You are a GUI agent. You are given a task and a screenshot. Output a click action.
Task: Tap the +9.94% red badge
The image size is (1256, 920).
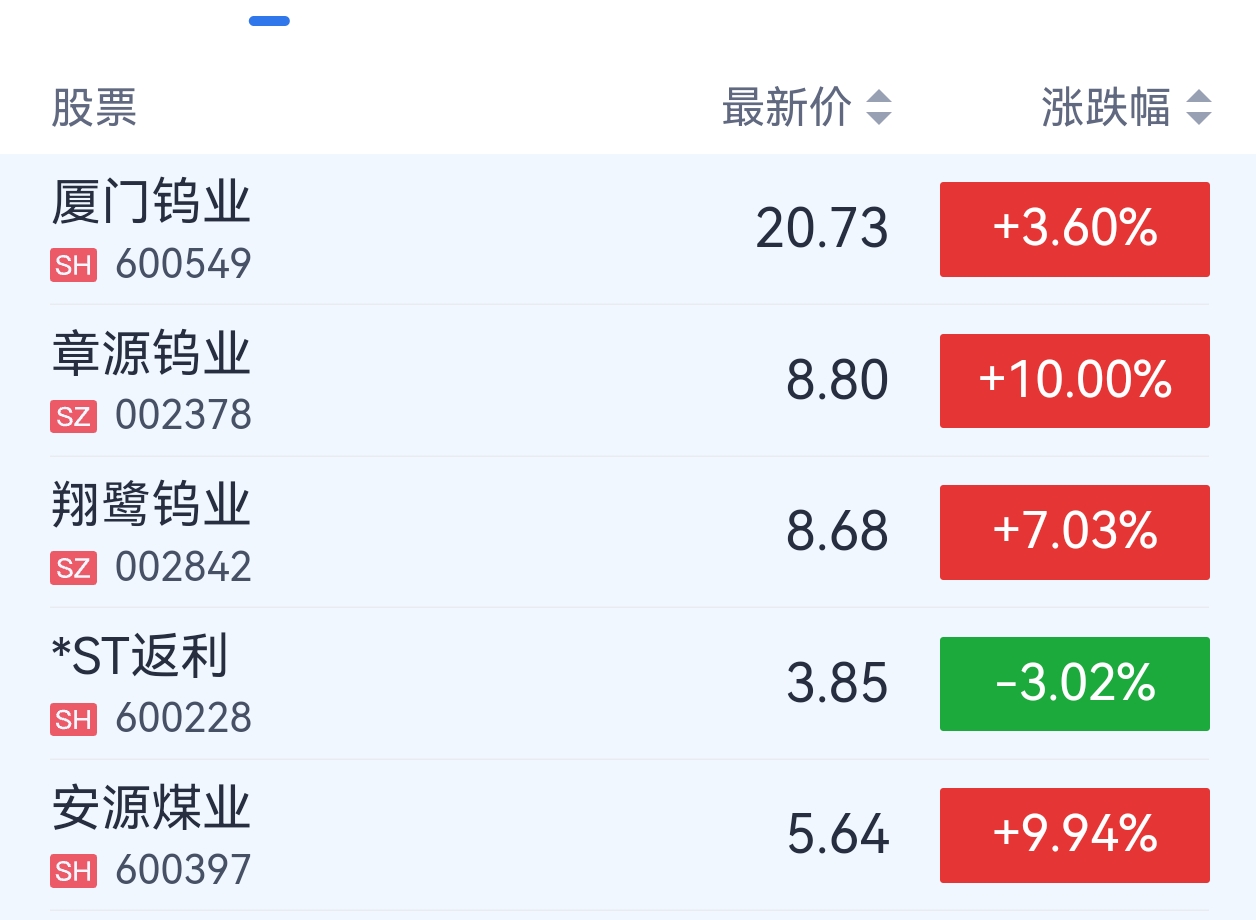pyautogui.click(x=1074, y=835)
